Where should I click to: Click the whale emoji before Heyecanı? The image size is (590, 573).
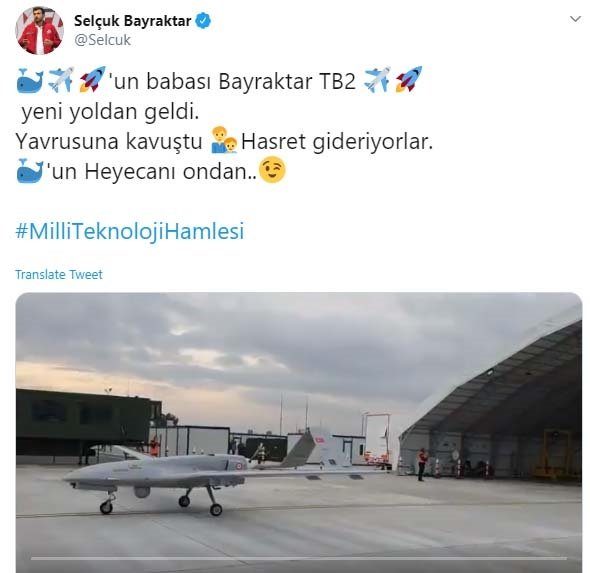(30, 171)
